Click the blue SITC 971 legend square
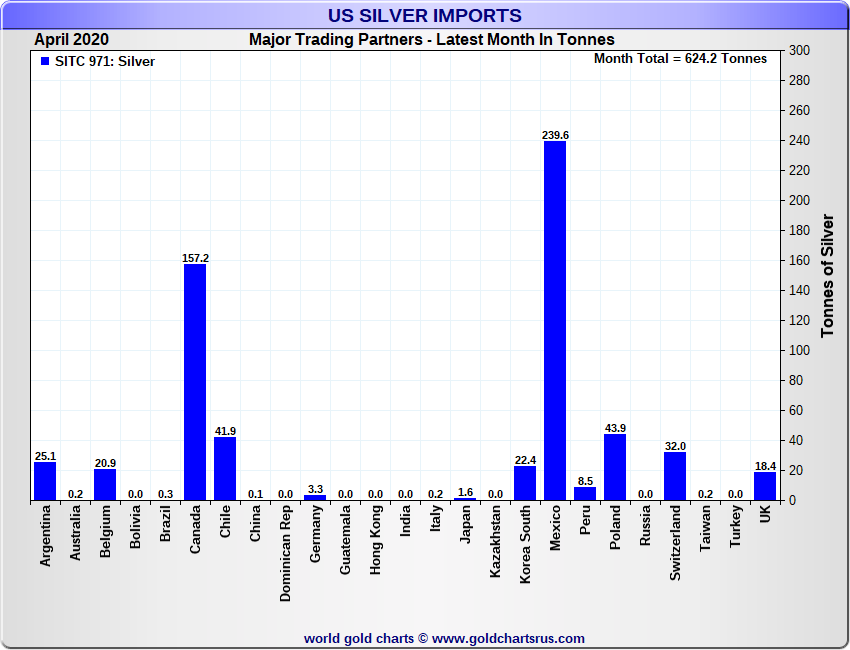 pyautogui.click(x=45, y=61)
